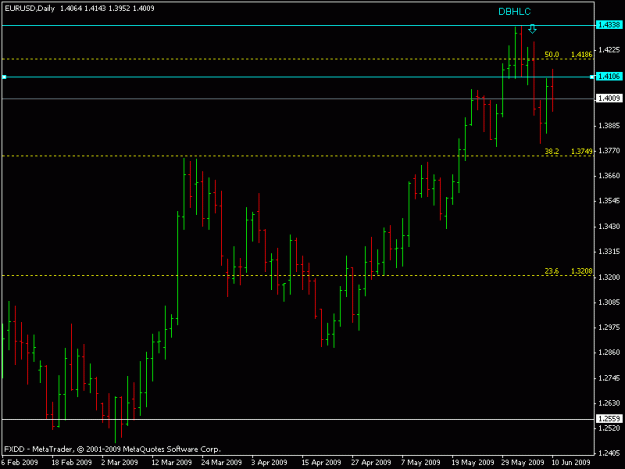Click the 1.3545 price scale label
The height and width of the screenshot is (469, 625).
[x=609, y=201]
